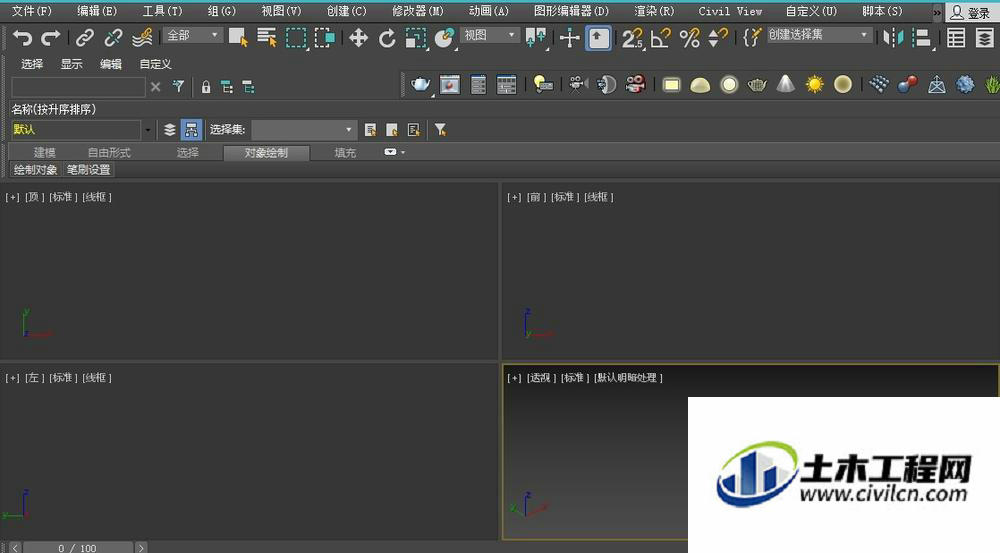Toggle keyboard shortcut override button
Image resolution: width=1000 pixels, height=553 pixels.
point(598,38)
